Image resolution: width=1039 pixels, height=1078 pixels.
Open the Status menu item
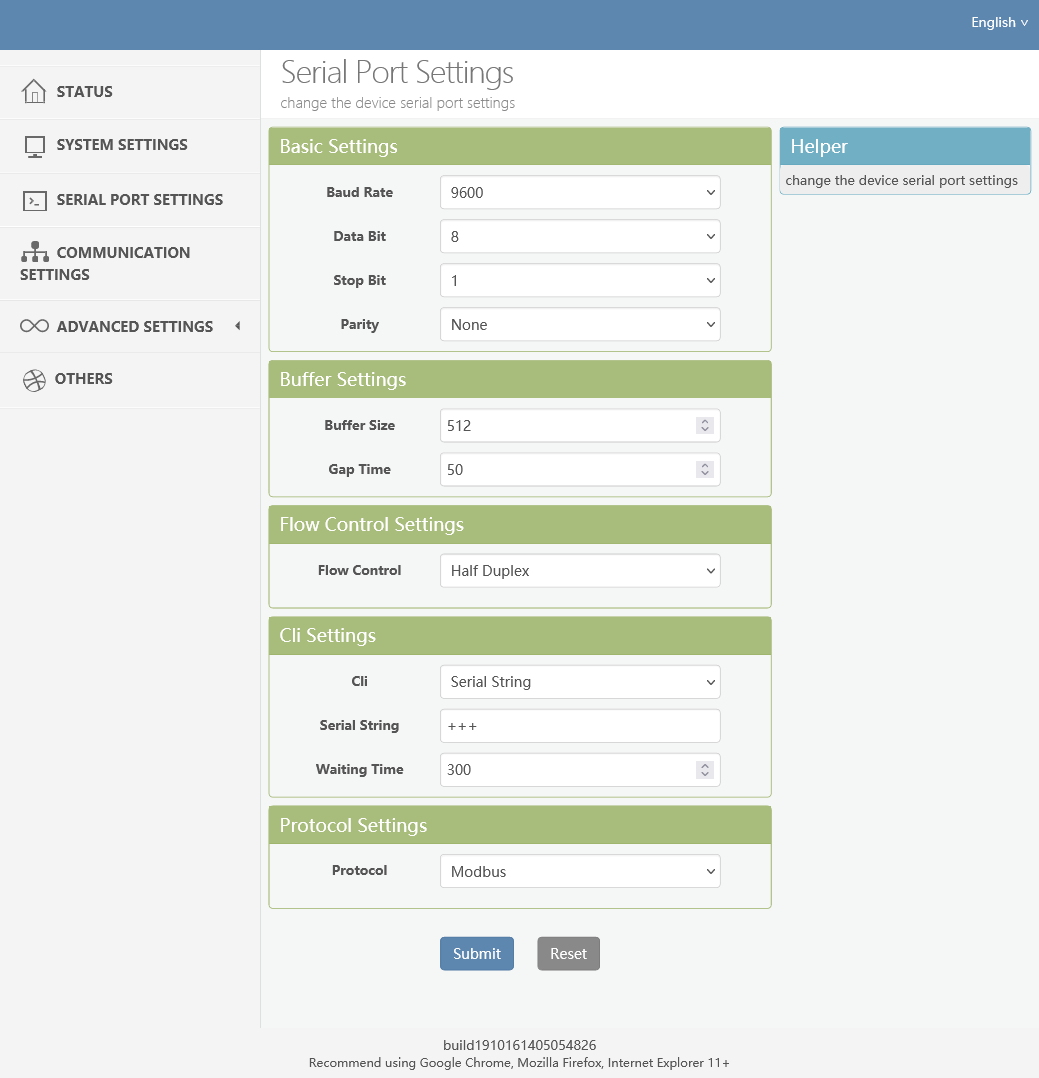(x=85, y=92)
